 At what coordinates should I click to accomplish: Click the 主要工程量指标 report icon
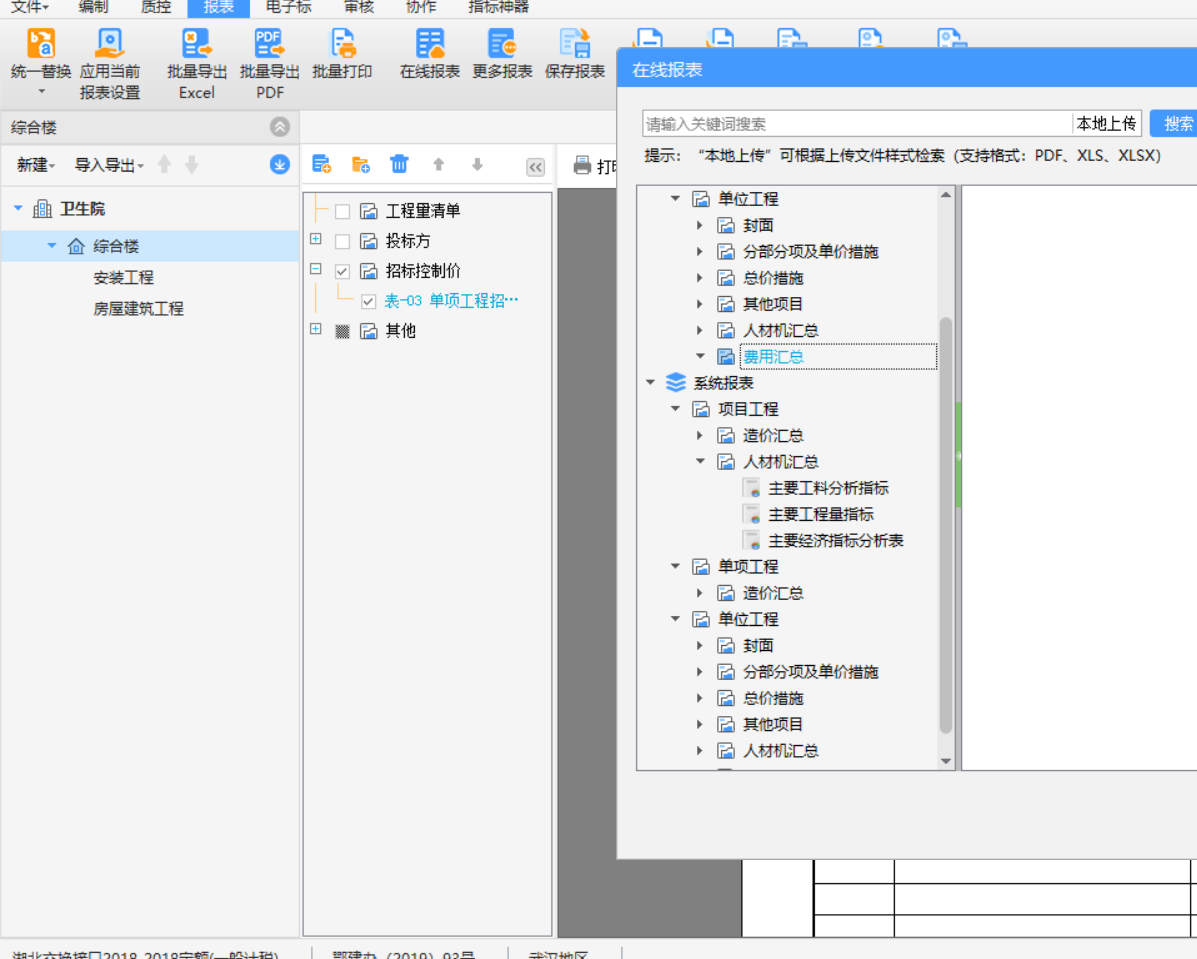[x=751, y=514]
